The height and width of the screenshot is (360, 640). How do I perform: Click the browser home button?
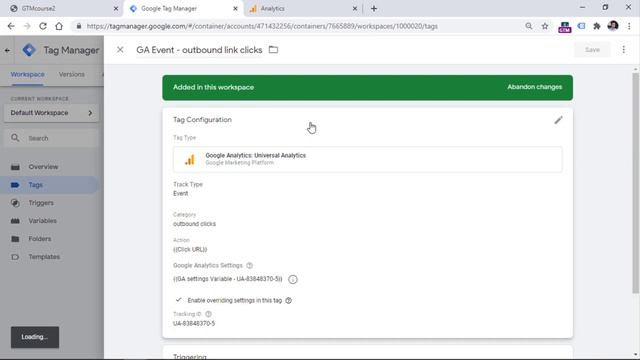(59, 26)
